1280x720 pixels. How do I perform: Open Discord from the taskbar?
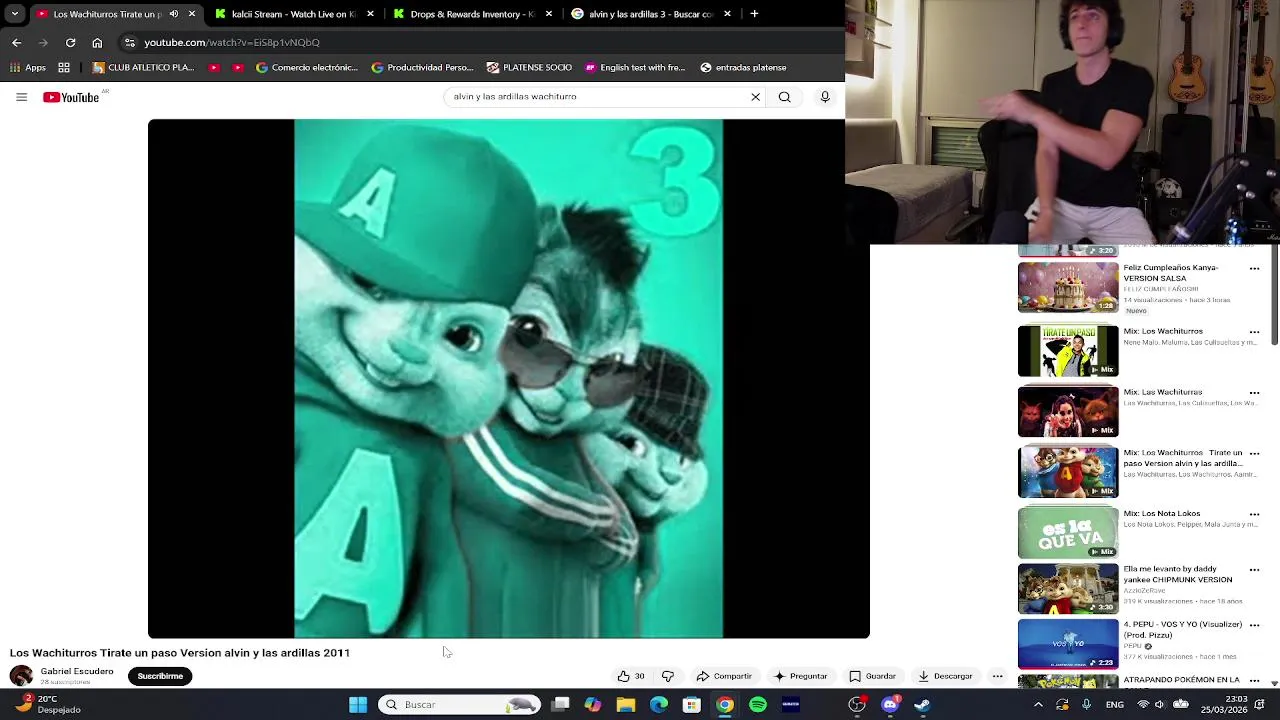coord(890,705)
